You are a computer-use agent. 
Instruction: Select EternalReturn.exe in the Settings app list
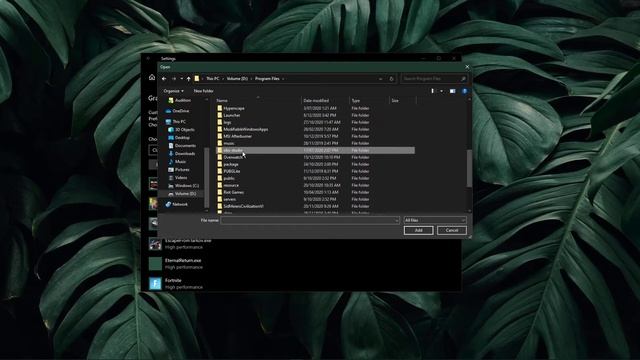tap(176, 264)
